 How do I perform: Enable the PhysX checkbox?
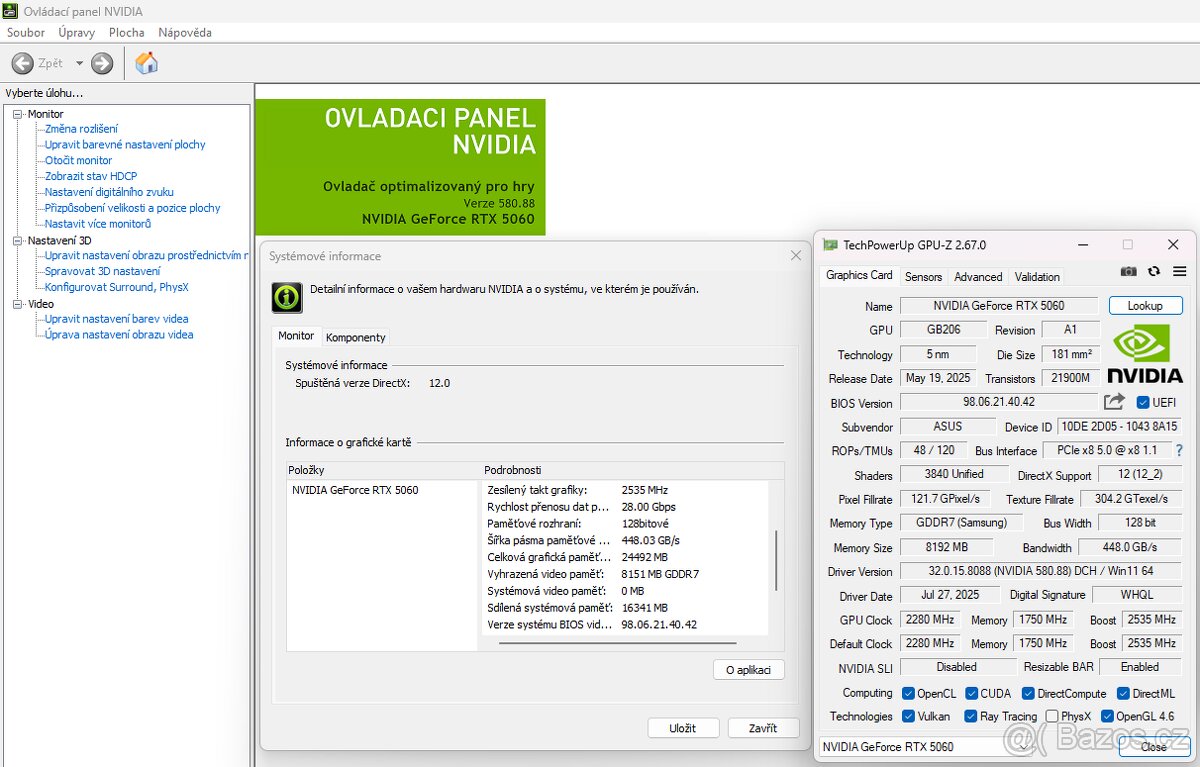[x=1054, y=716]
